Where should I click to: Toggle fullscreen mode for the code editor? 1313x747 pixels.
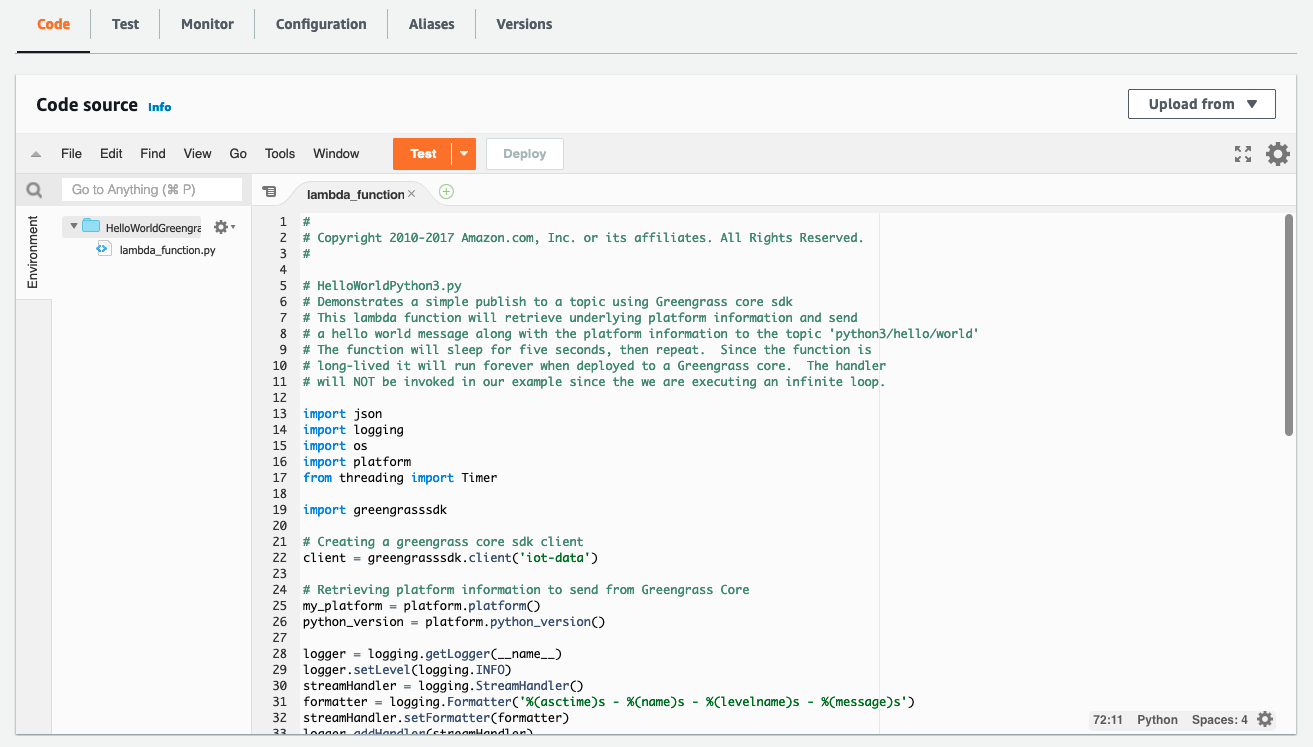[1243, 154]
